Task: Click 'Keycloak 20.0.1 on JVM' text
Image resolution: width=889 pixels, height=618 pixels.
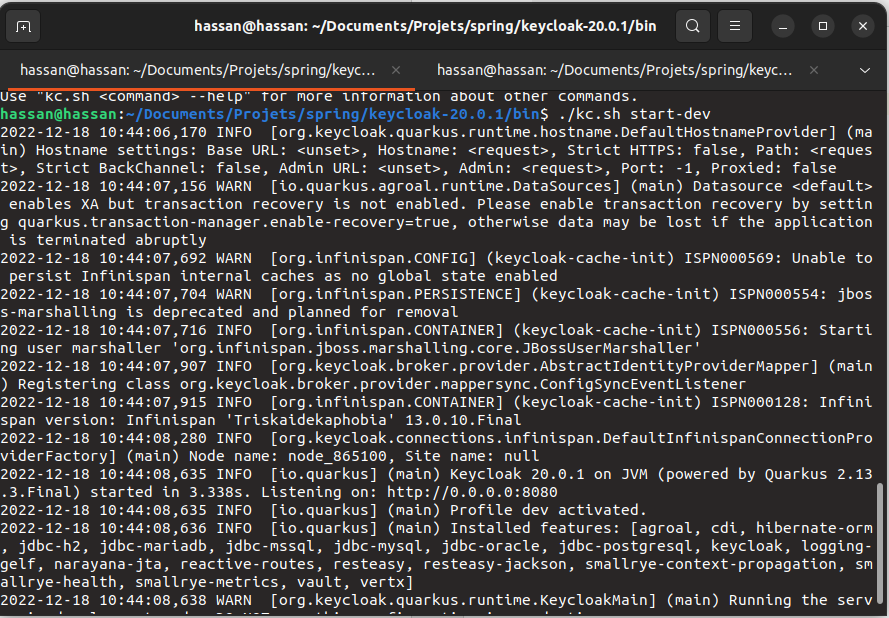Action: [x=548, y=474]
